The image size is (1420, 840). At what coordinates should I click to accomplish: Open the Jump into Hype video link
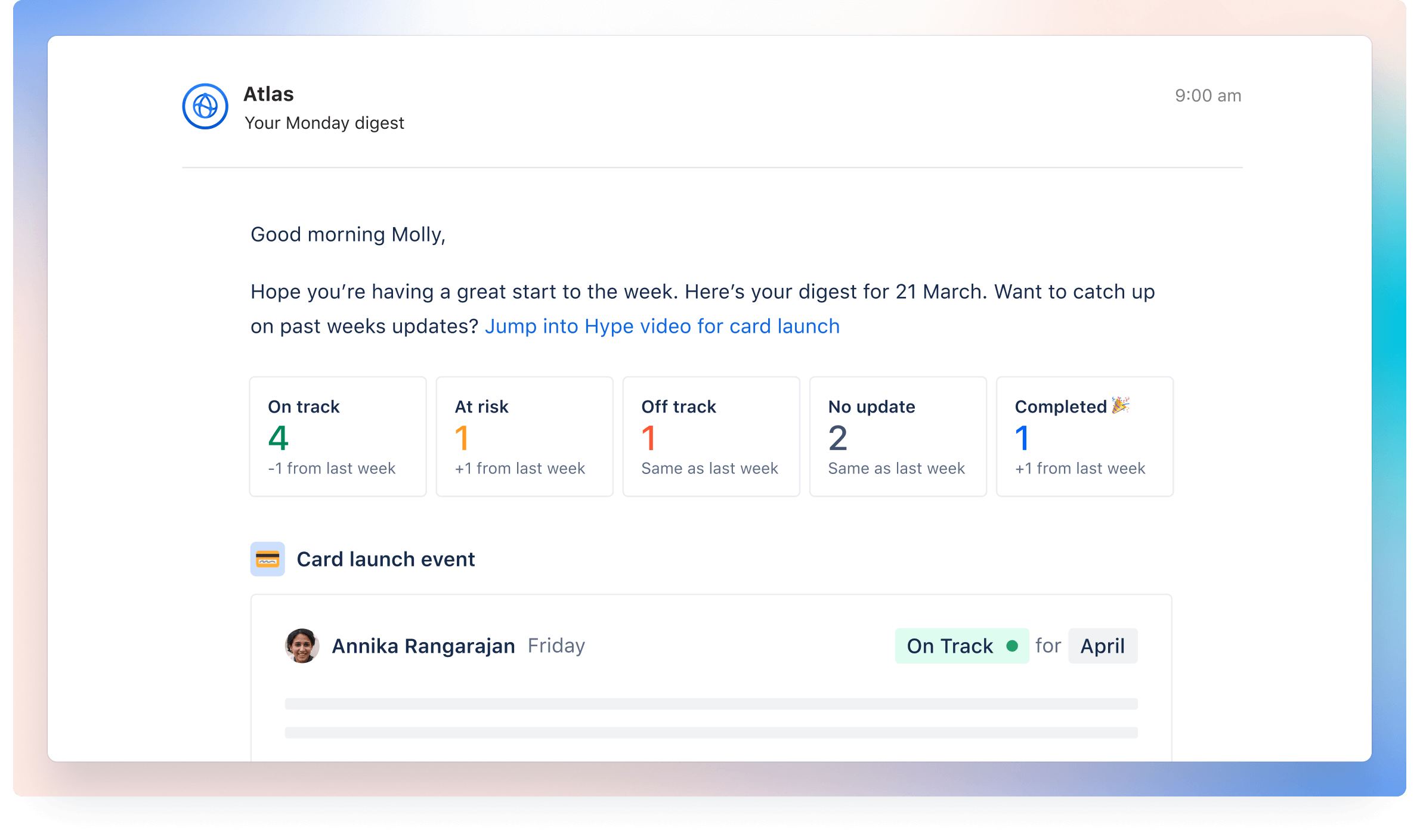662,326
